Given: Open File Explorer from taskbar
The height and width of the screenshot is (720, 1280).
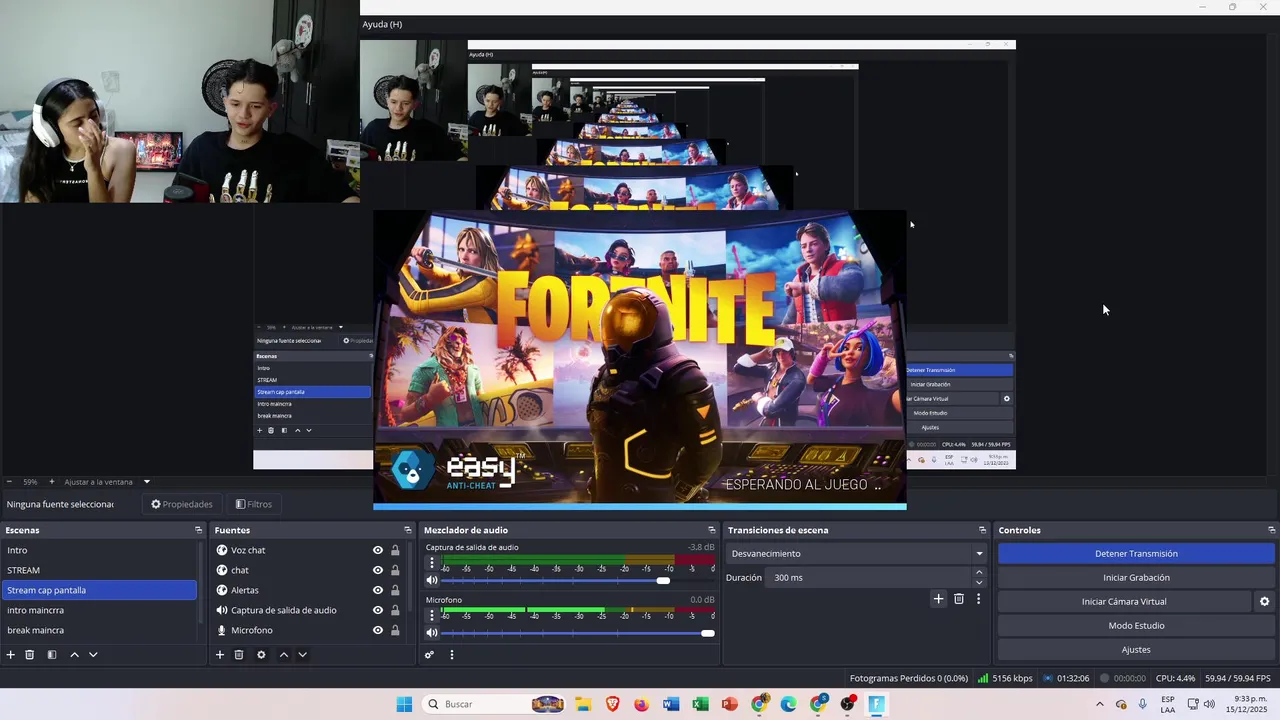Looking at the screenshot, I should pos(583,704).
